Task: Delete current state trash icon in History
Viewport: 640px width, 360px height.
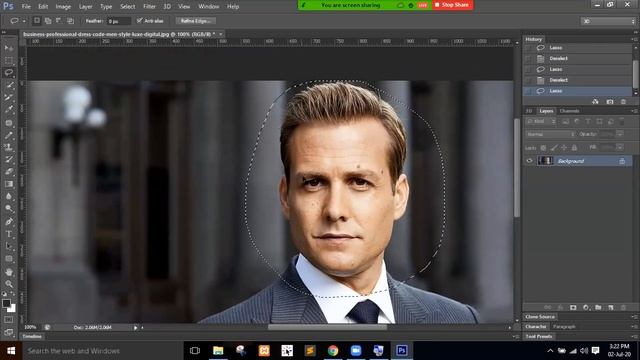Action: tap(623, 102)
